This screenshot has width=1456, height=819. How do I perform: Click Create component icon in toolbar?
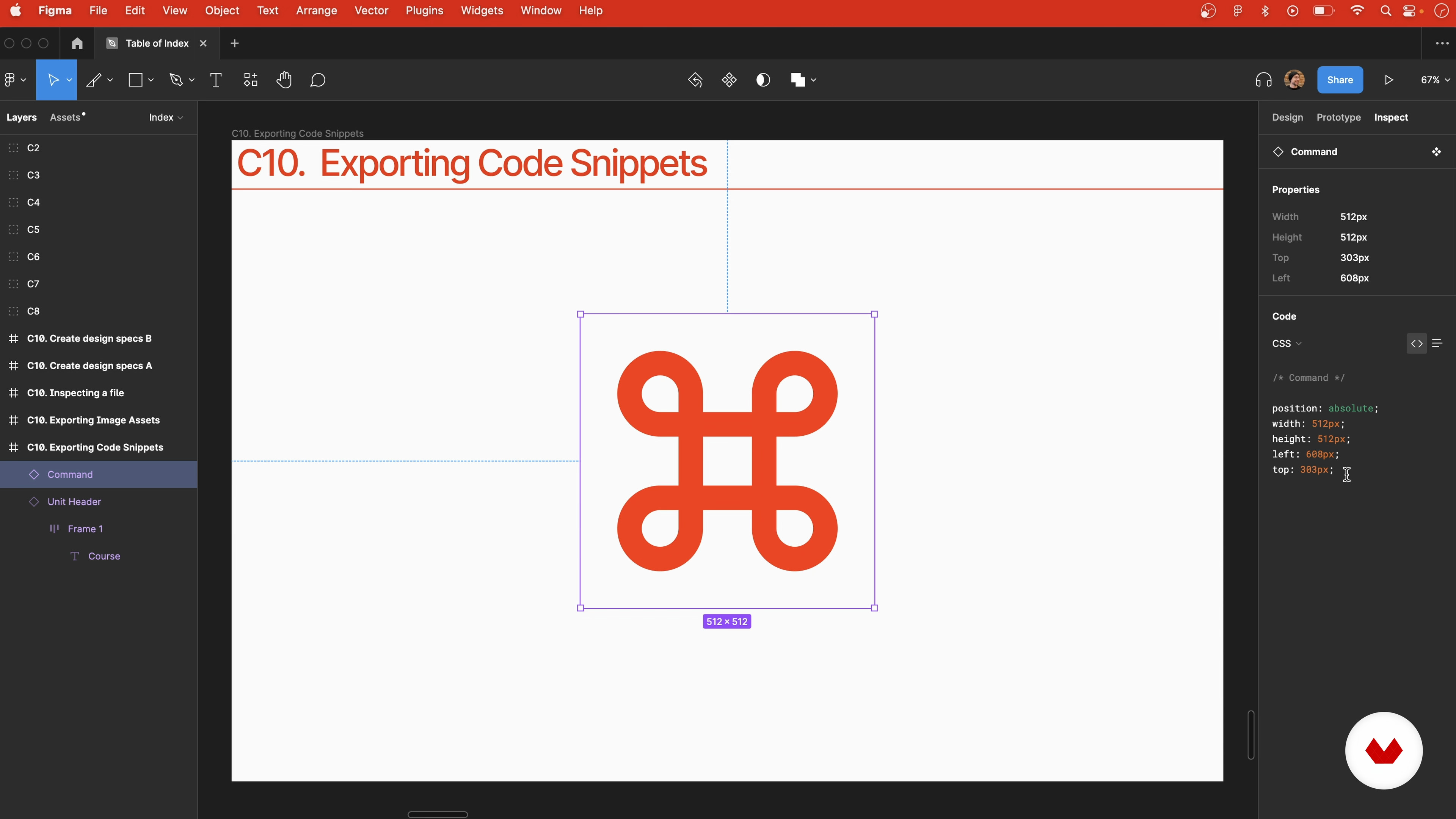click(x=729, y=80)
